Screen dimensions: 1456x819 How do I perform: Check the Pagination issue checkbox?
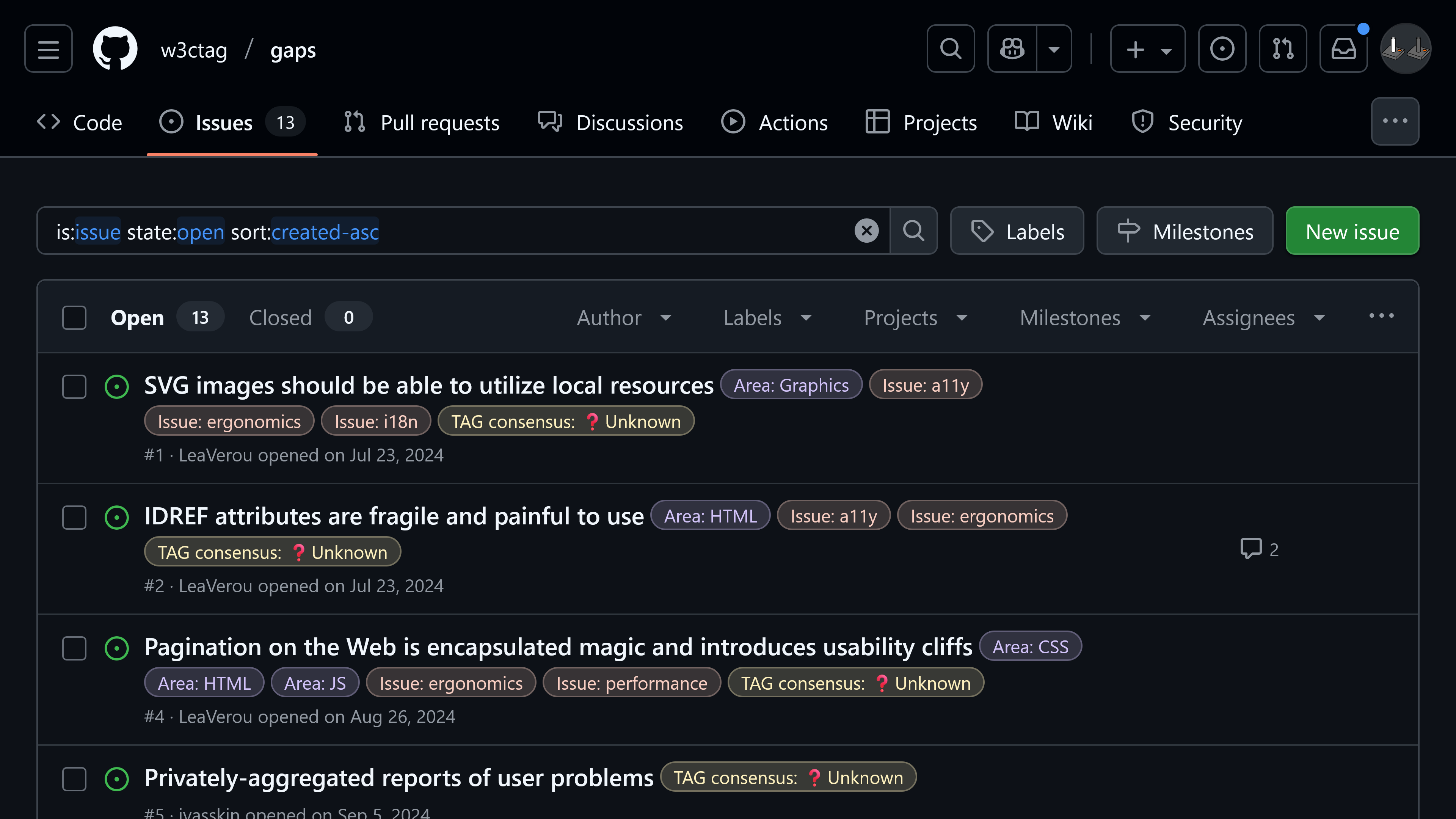[74, 649]
